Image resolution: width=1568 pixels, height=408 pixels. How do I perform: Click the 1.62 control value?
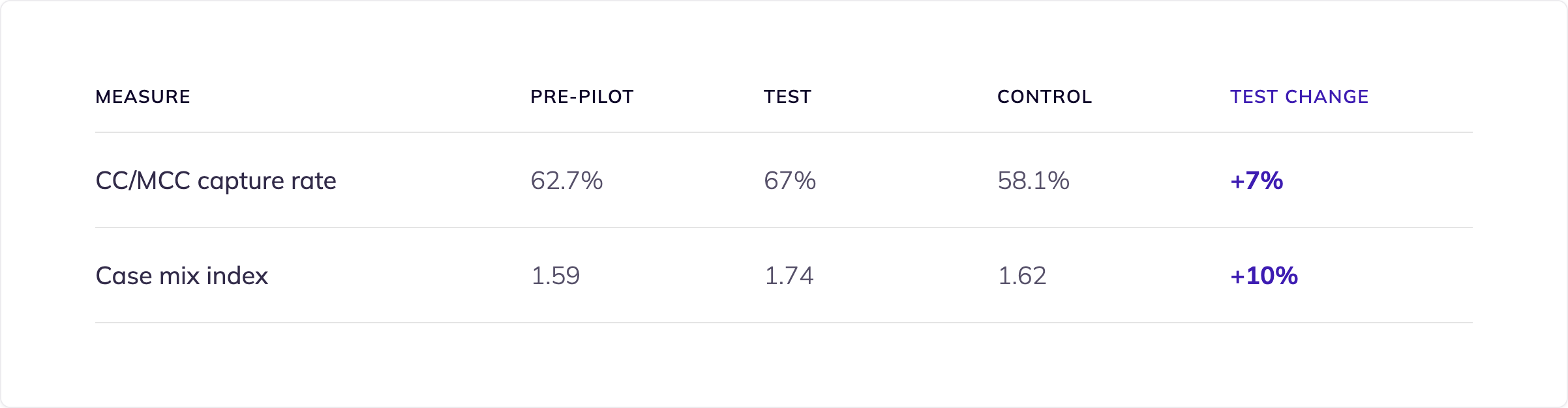click(1022, 276)
